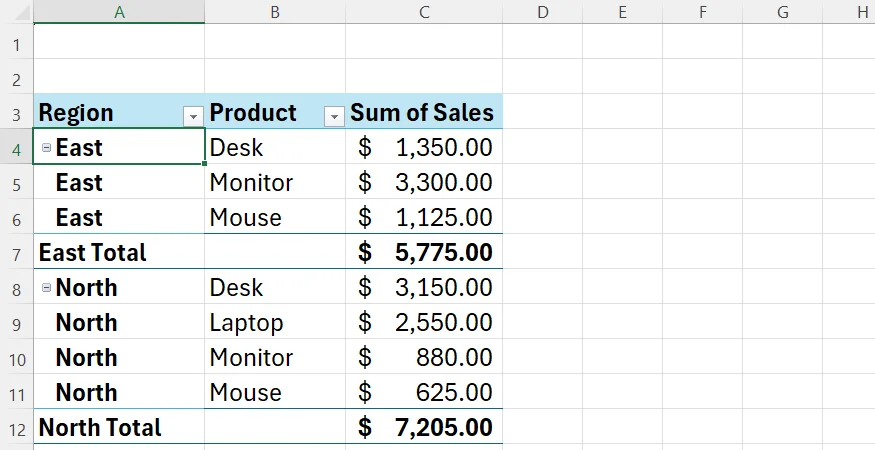875x450 pixels.
Task: Open the Region filter dropdown
Action: click(x=193, y=116)
